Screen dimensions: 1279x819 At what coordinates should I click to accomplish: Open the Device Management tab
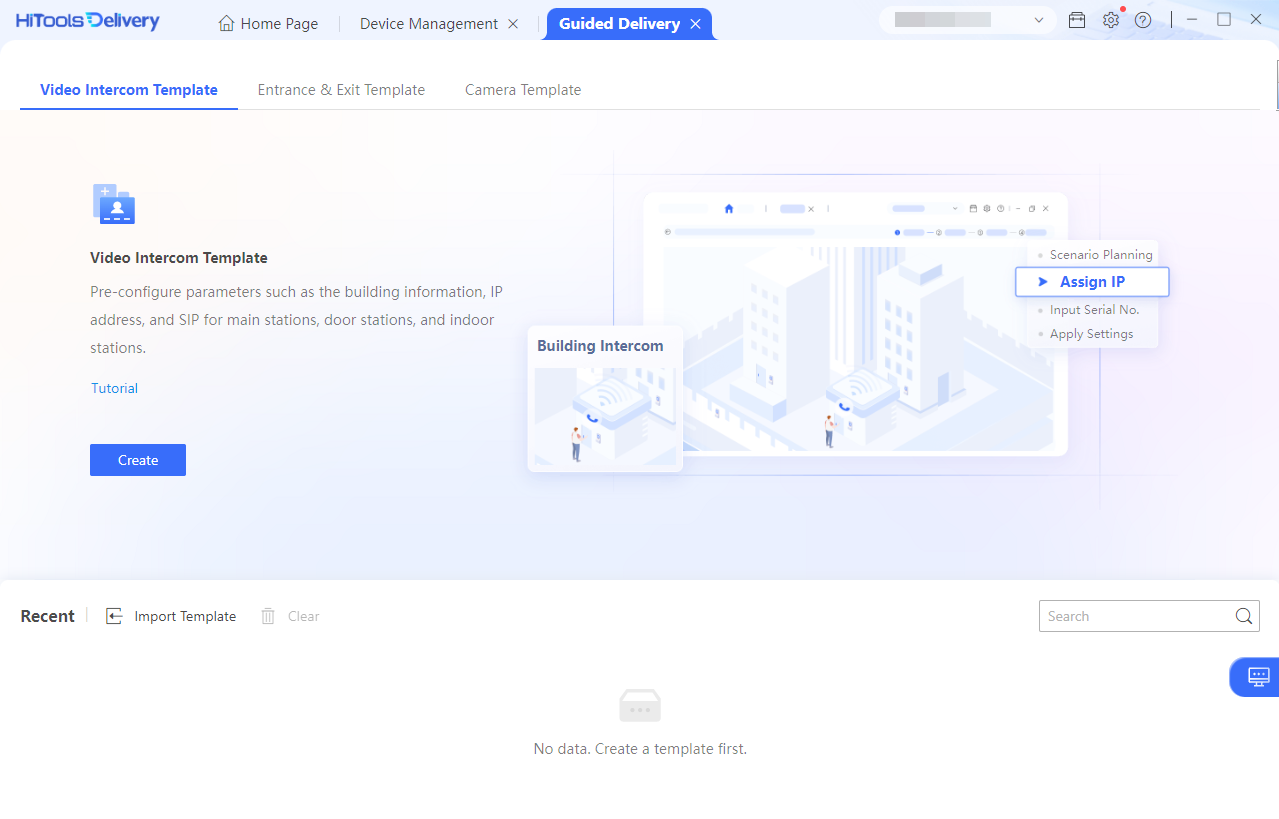coord(428,24)
